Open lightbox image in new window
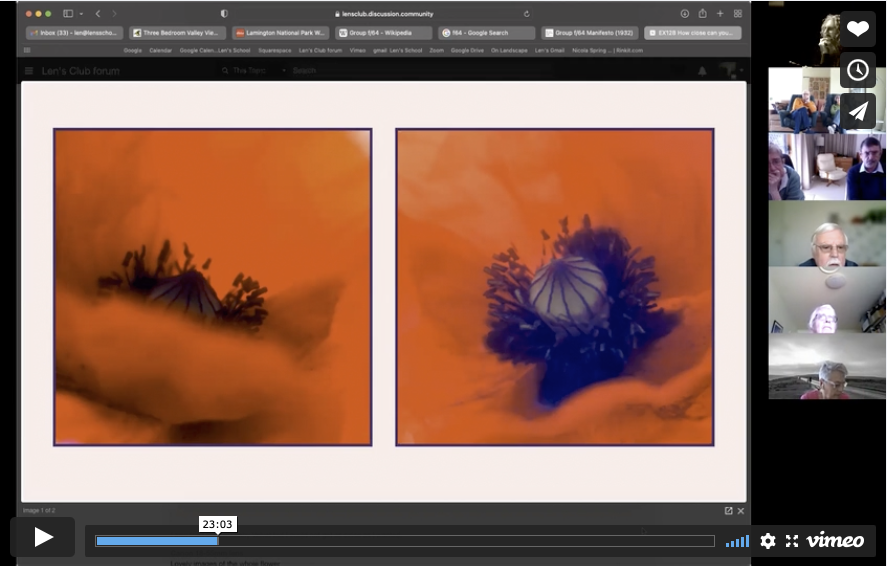 pos(729,511)
